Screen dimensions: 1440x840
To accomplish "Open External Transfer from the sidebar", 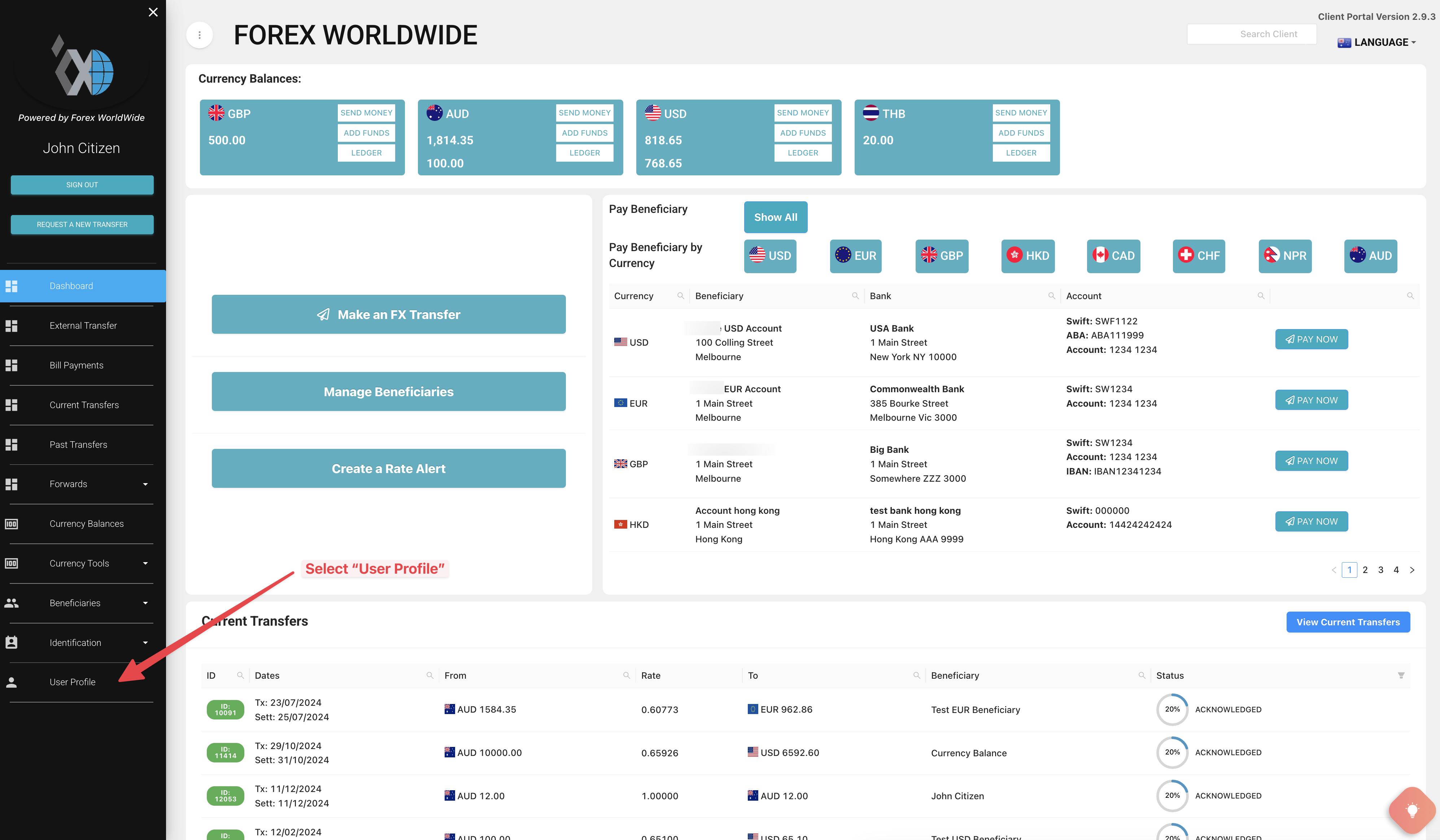I will 83,326.
